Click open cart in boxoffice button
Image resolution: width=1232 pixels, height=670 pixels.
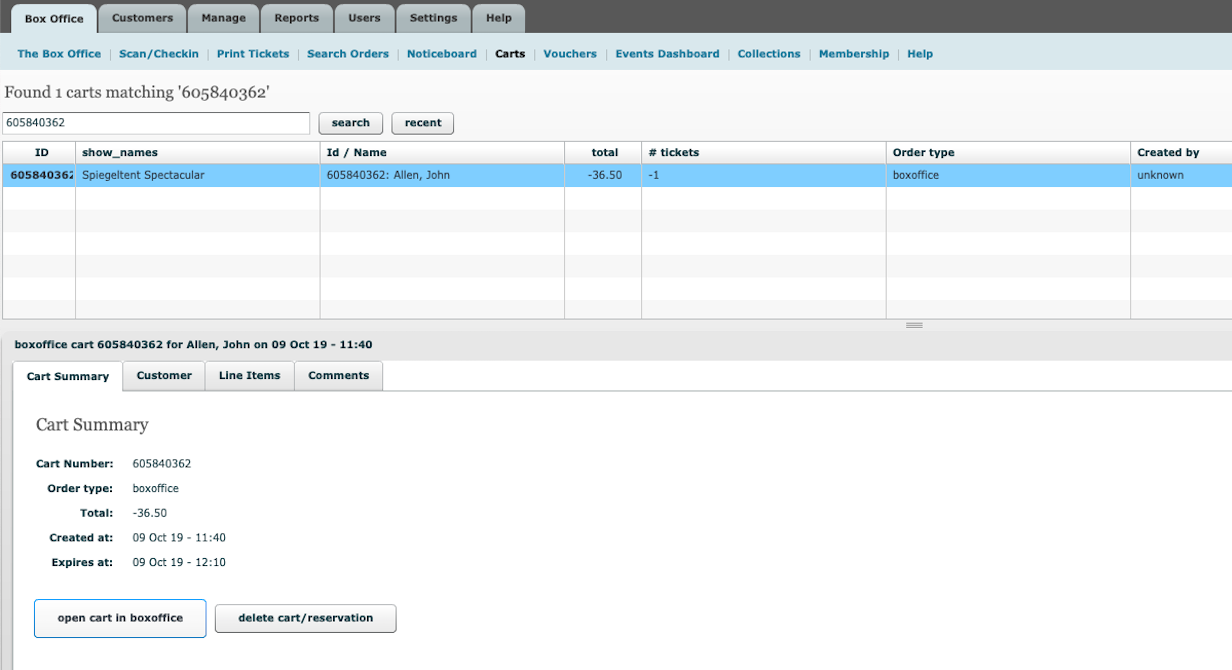(x=120, y=618)
